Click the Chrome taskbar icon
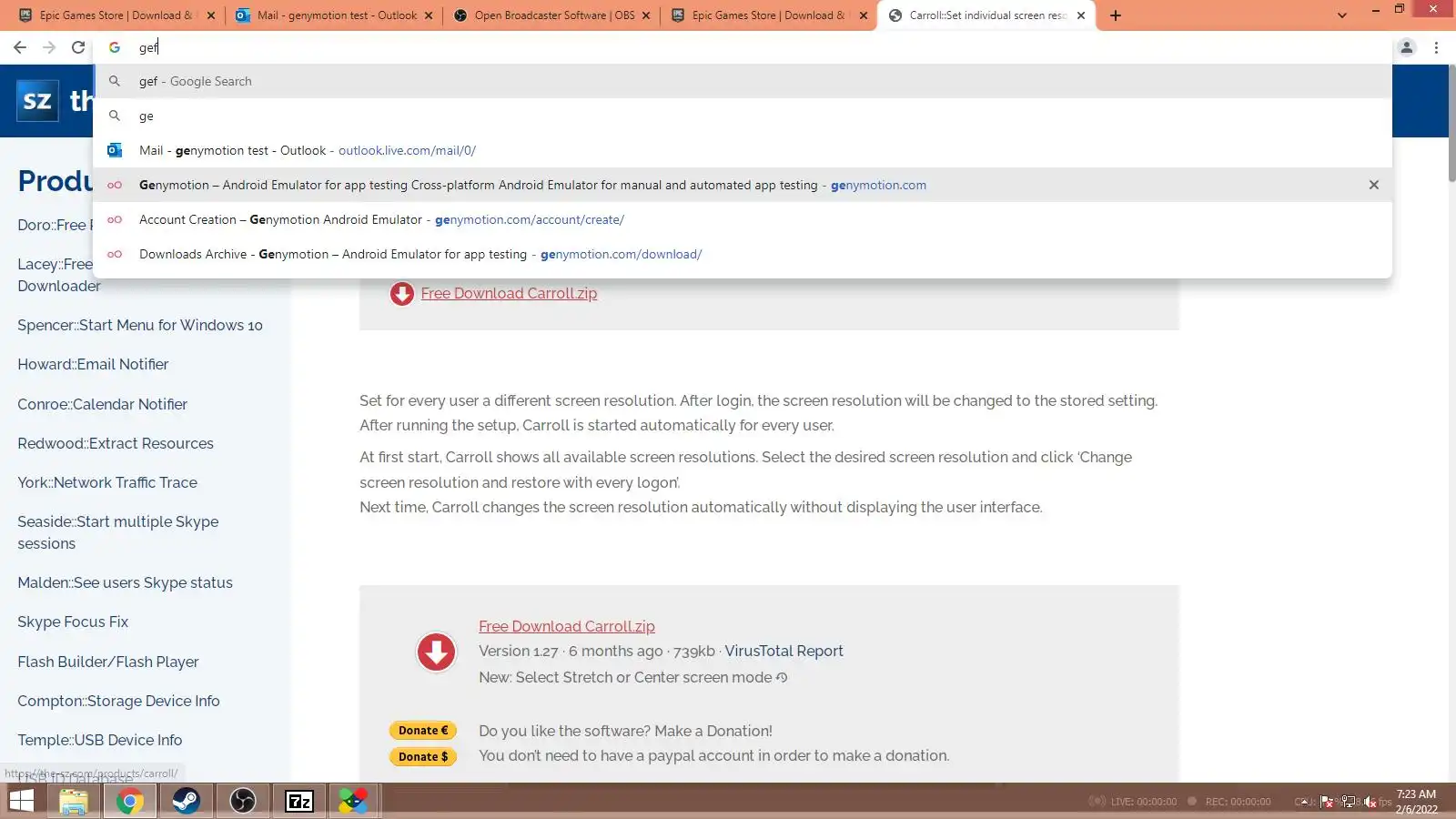1456x819 pixels. point(129,801)
